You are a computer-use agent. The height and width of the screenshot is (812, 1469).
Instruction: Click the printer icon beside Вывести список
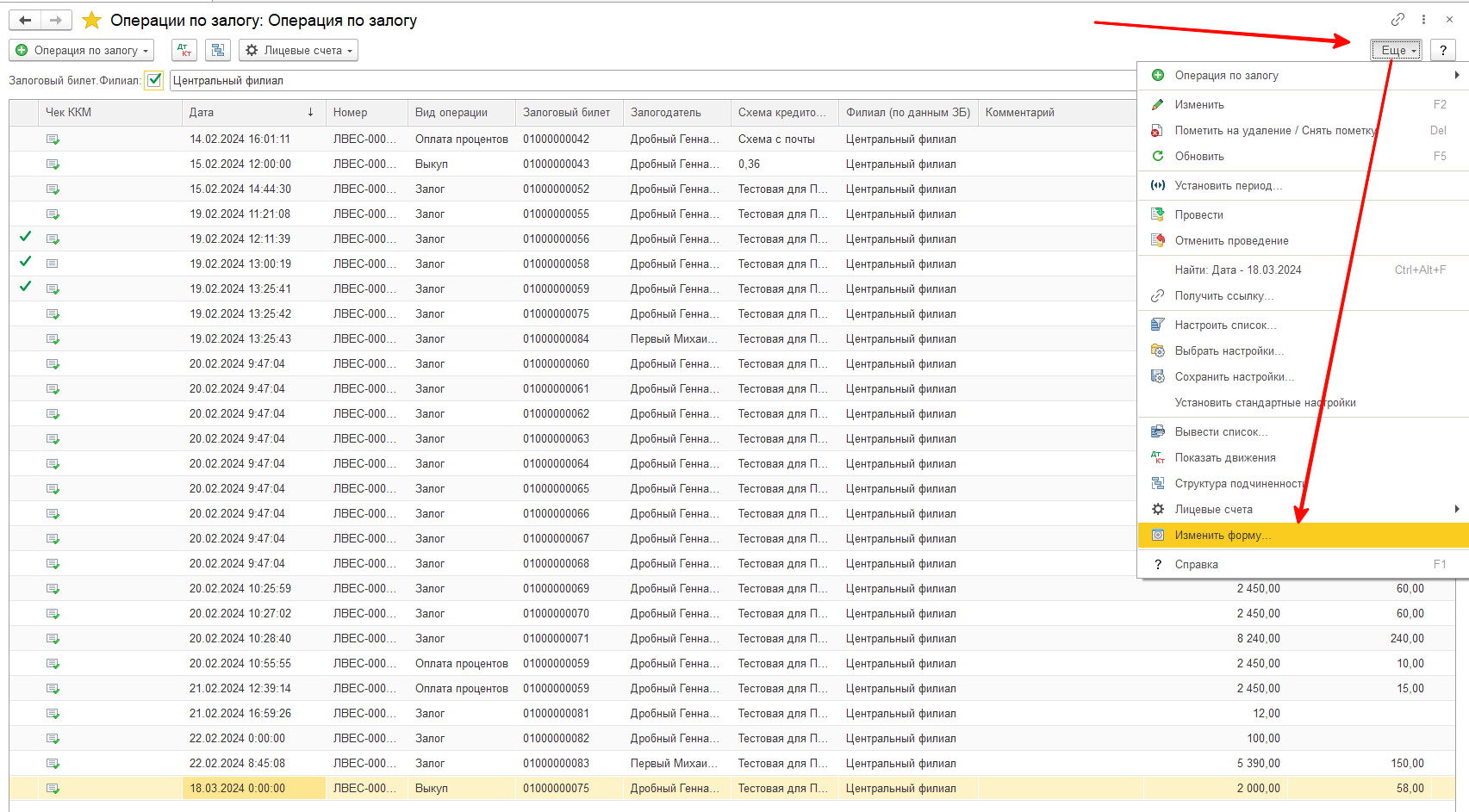(x=1158, y=432)
